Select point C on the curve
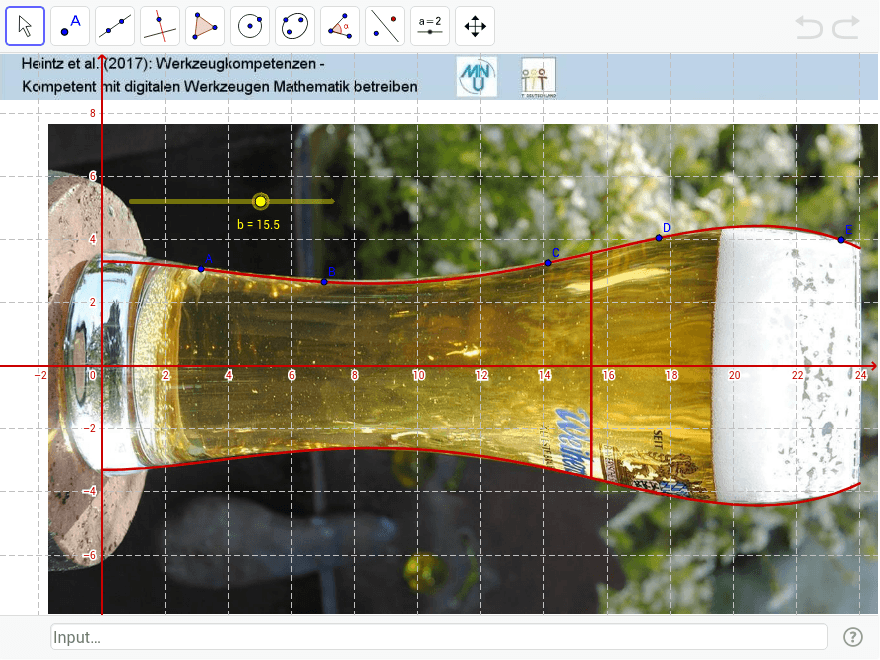The height and width of the screenshot is (660, 880). click(548, 263)
